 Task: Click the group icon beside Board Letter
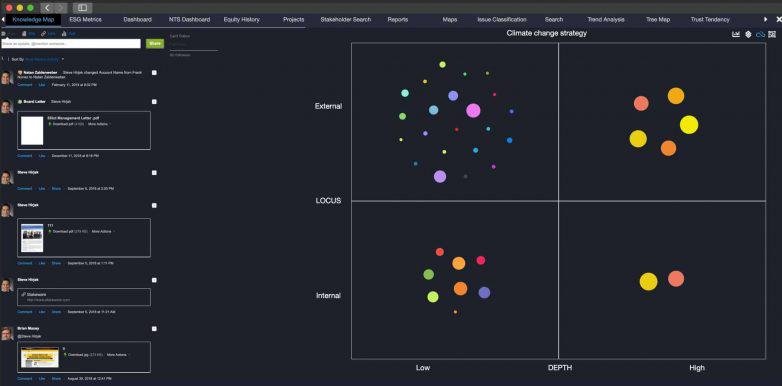coord(20,101)
